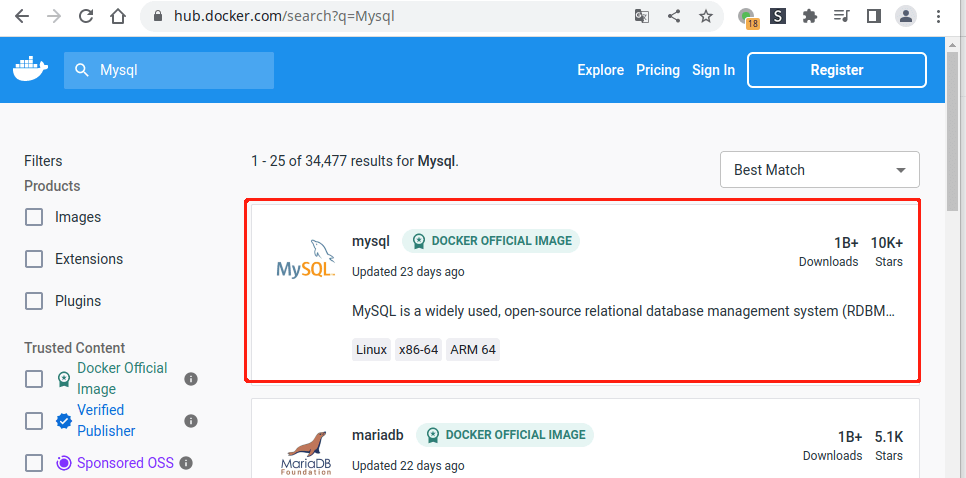Share this page via share icon
This screenshot has height=478, width=966.
674,17
